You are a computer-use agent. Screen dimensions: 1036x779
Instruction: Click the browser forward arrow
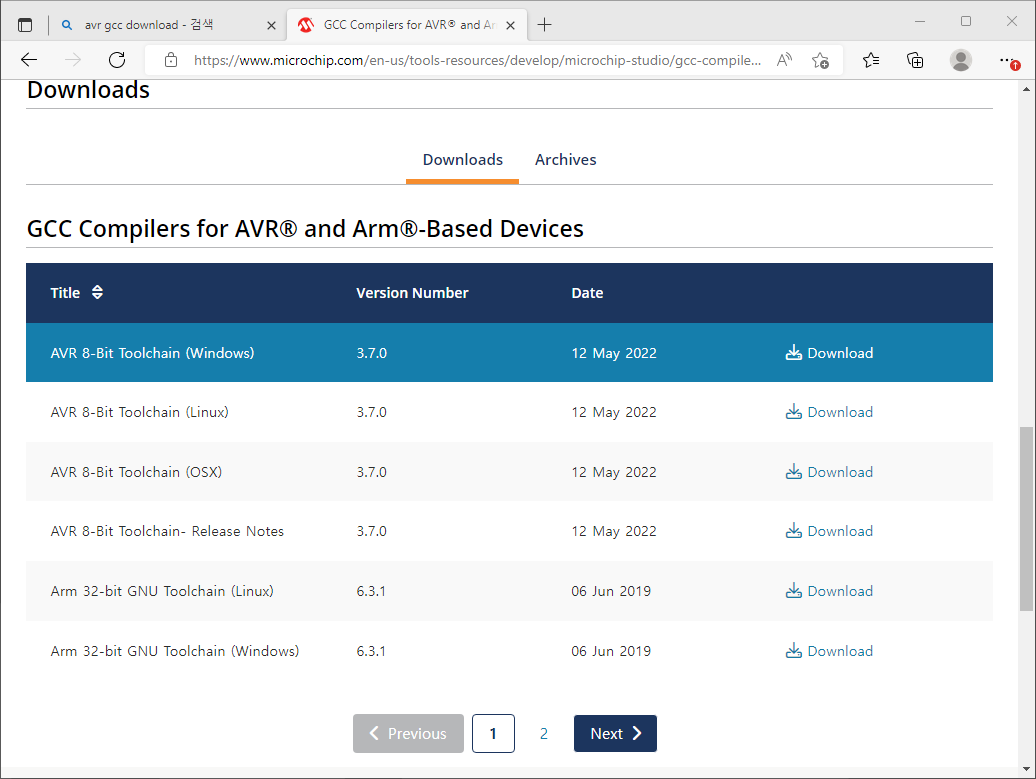click(x=73, y=60)
